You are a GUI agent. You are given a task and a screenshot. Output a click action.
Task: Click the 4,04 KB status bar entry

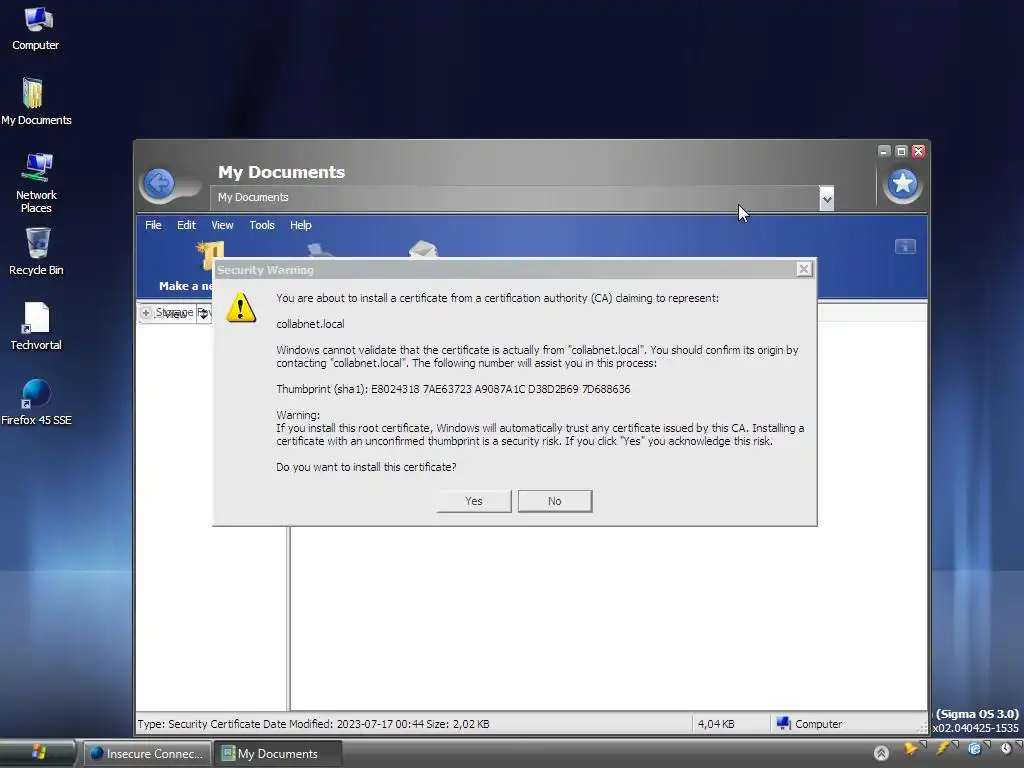[716, 724]
